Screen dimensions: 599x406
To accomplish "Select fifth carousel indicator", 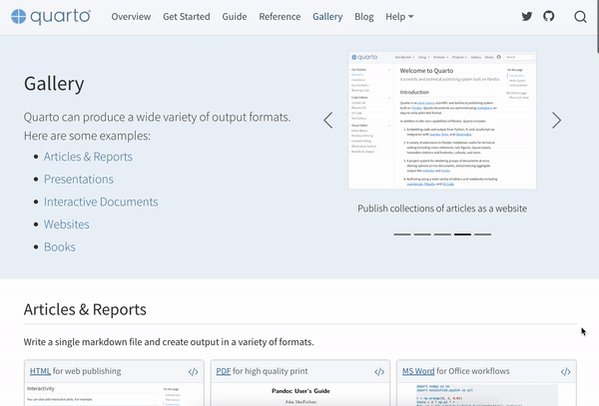I will coord(482,234).
